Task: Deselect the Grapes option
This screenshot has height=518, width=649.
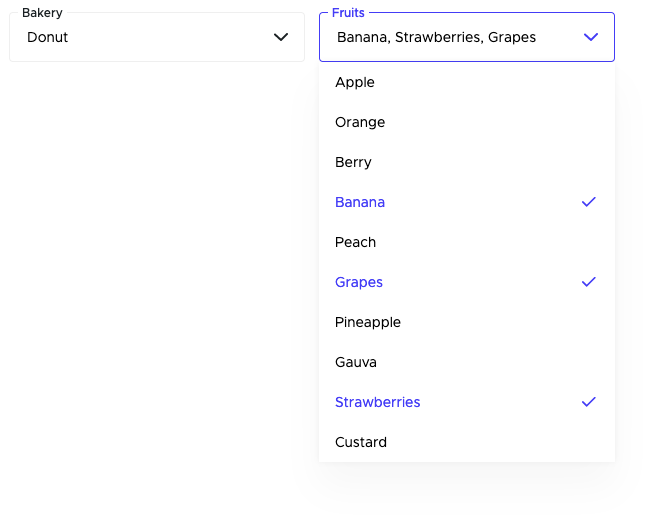Action: 359,282
